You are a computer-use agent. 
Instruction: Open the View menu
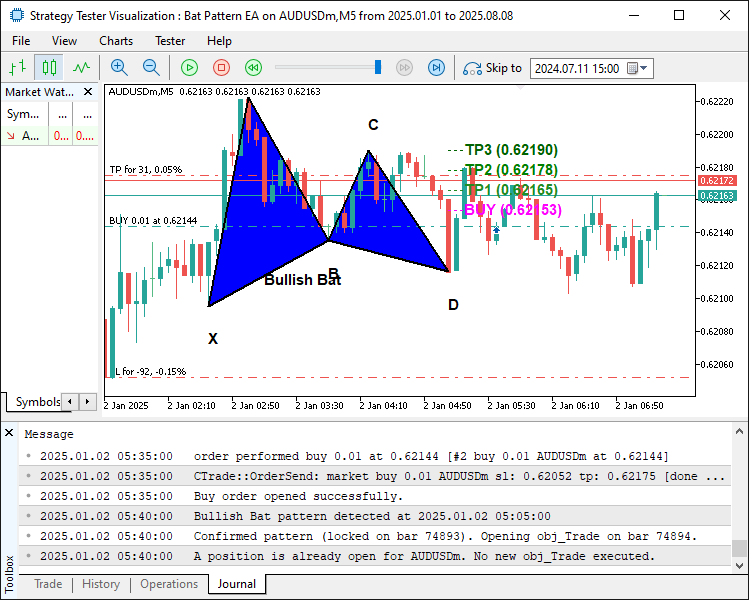pos(64,41)
